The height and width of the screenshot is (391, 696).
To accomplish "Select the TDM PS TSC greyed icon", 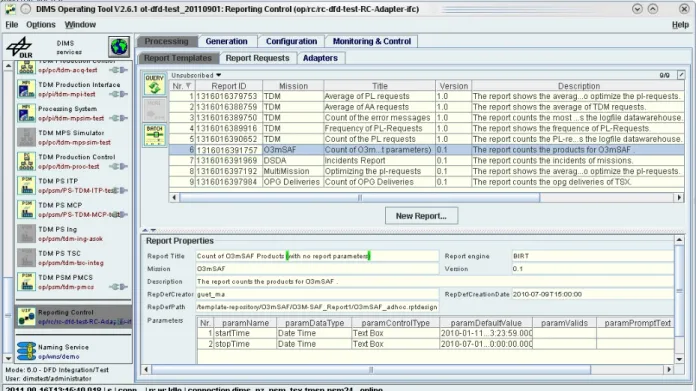I will coord(26,257).
